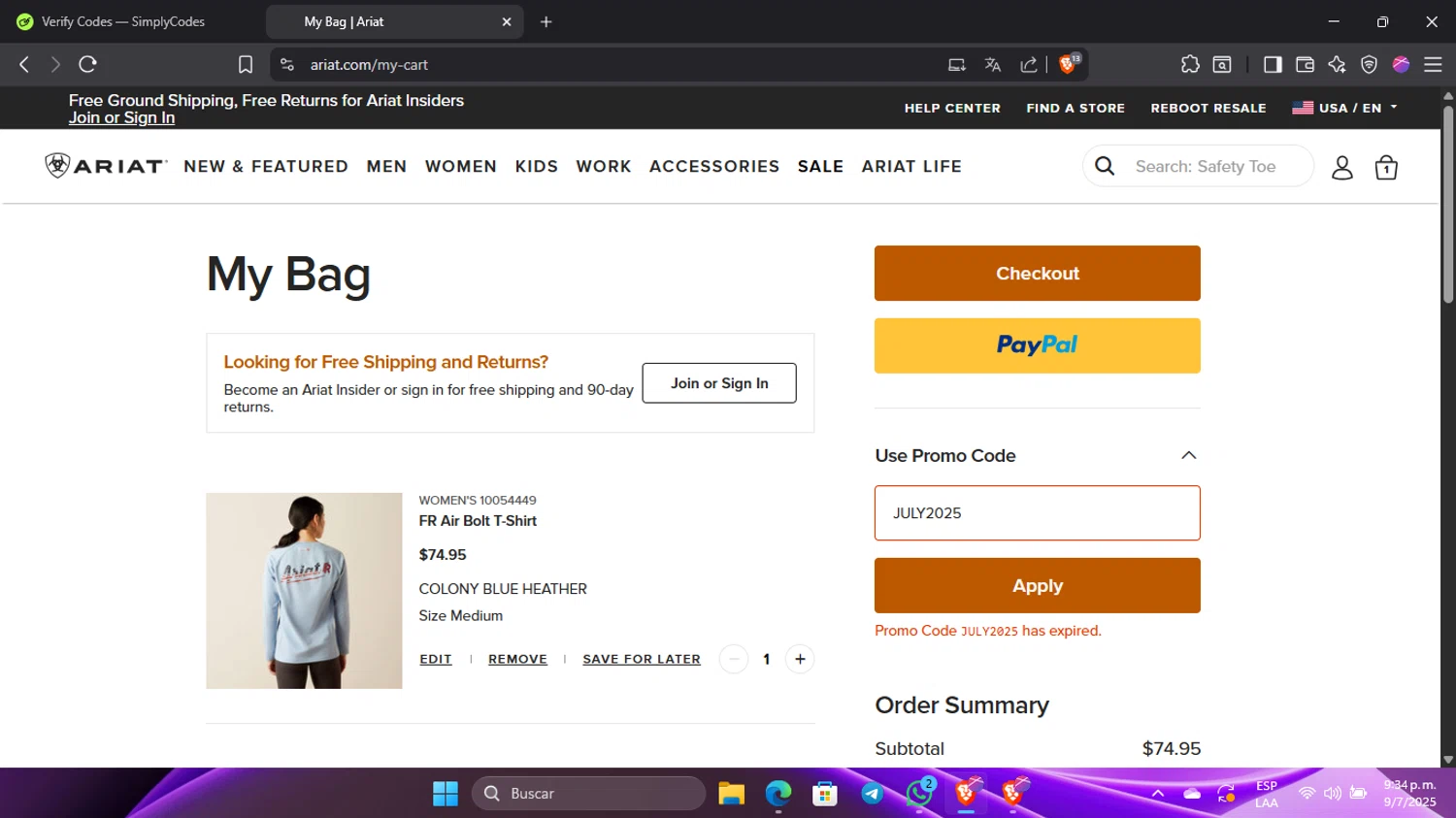Click EDIT for the FR Air Bolt T-Shirt
This screenshot has width=1456, height=818.
(436, 659)
